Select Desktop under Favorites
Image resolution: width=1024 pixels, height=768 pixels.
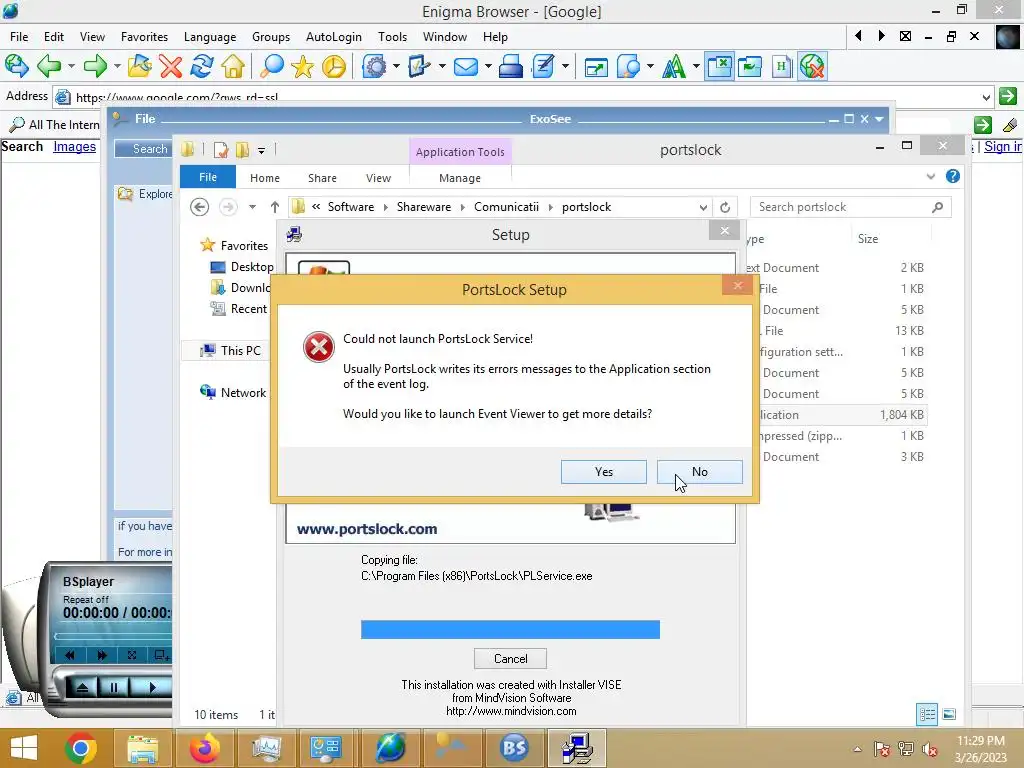click(242, 266)
